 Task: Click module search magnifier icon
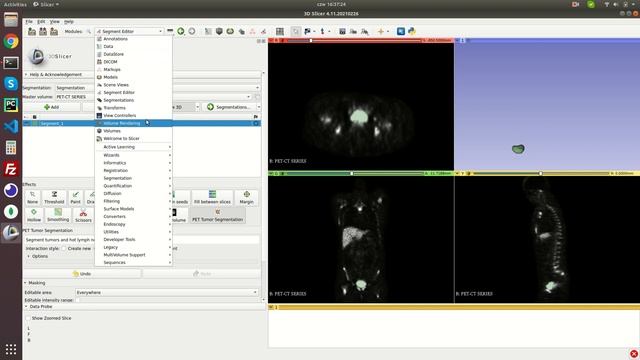[89, 31]
